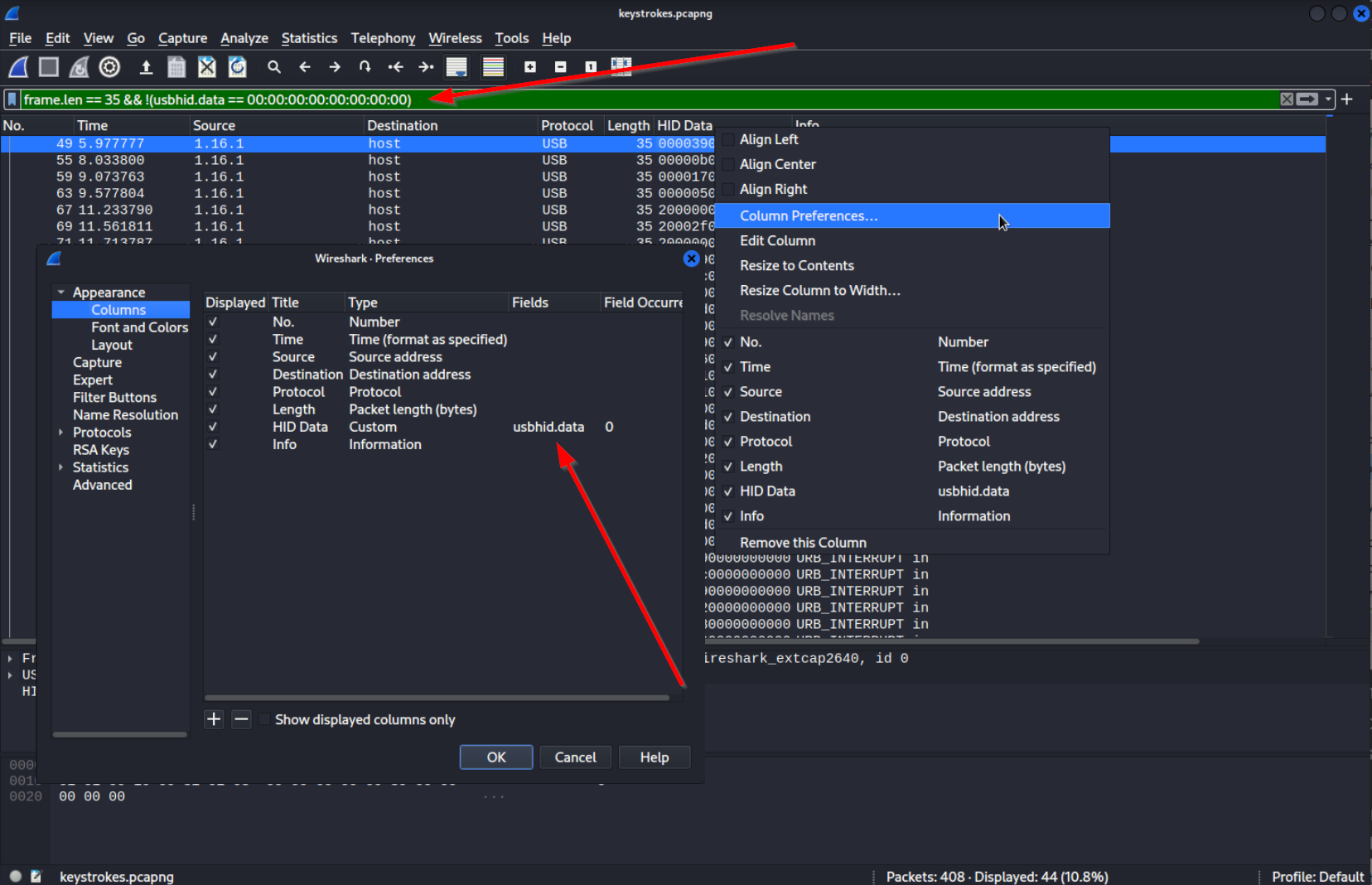Click columns table horizontal scrollbar

click(437, 698)
